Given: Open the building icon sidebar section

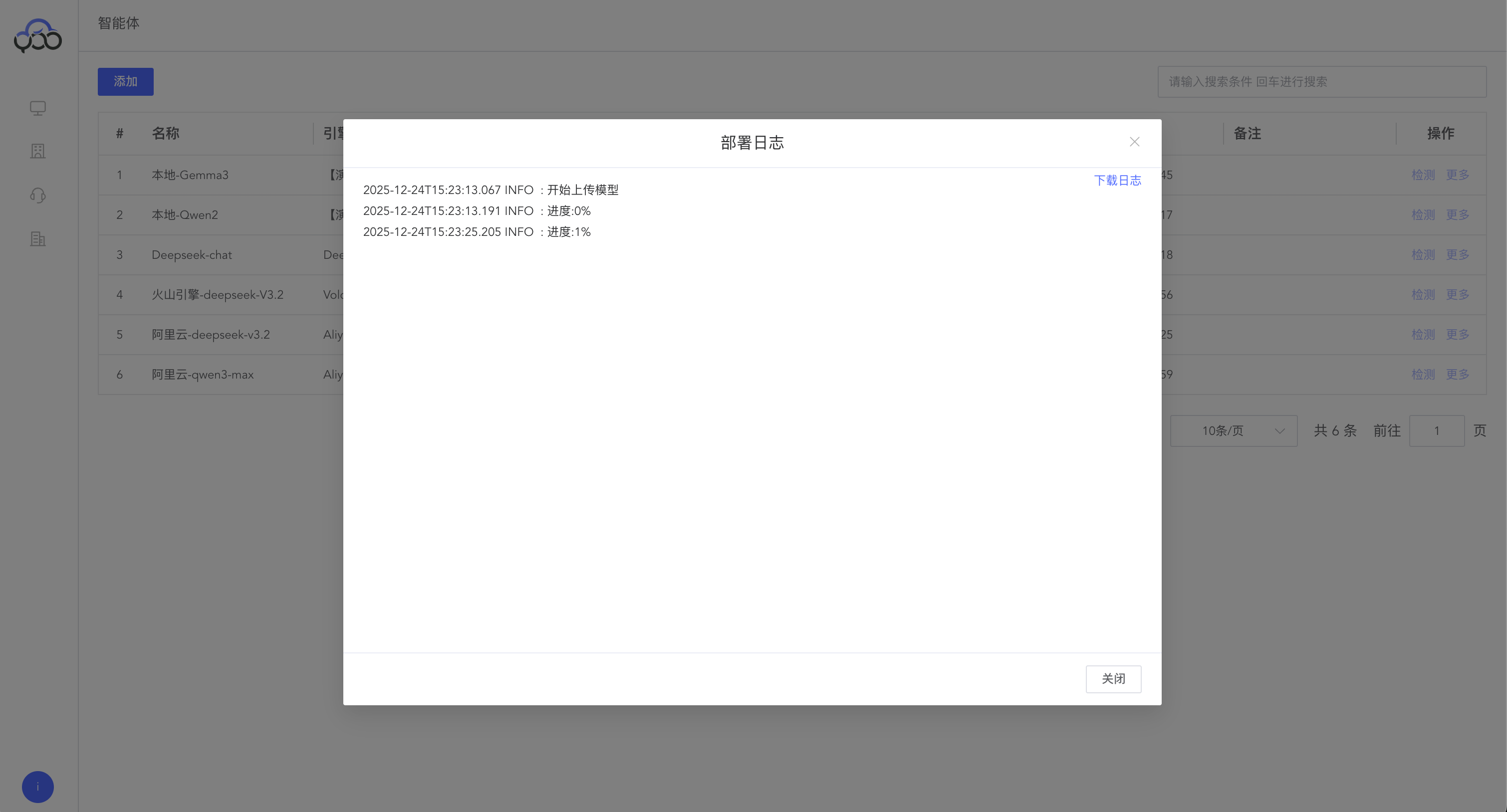Looking at the screenshot, I should (37, 152).
